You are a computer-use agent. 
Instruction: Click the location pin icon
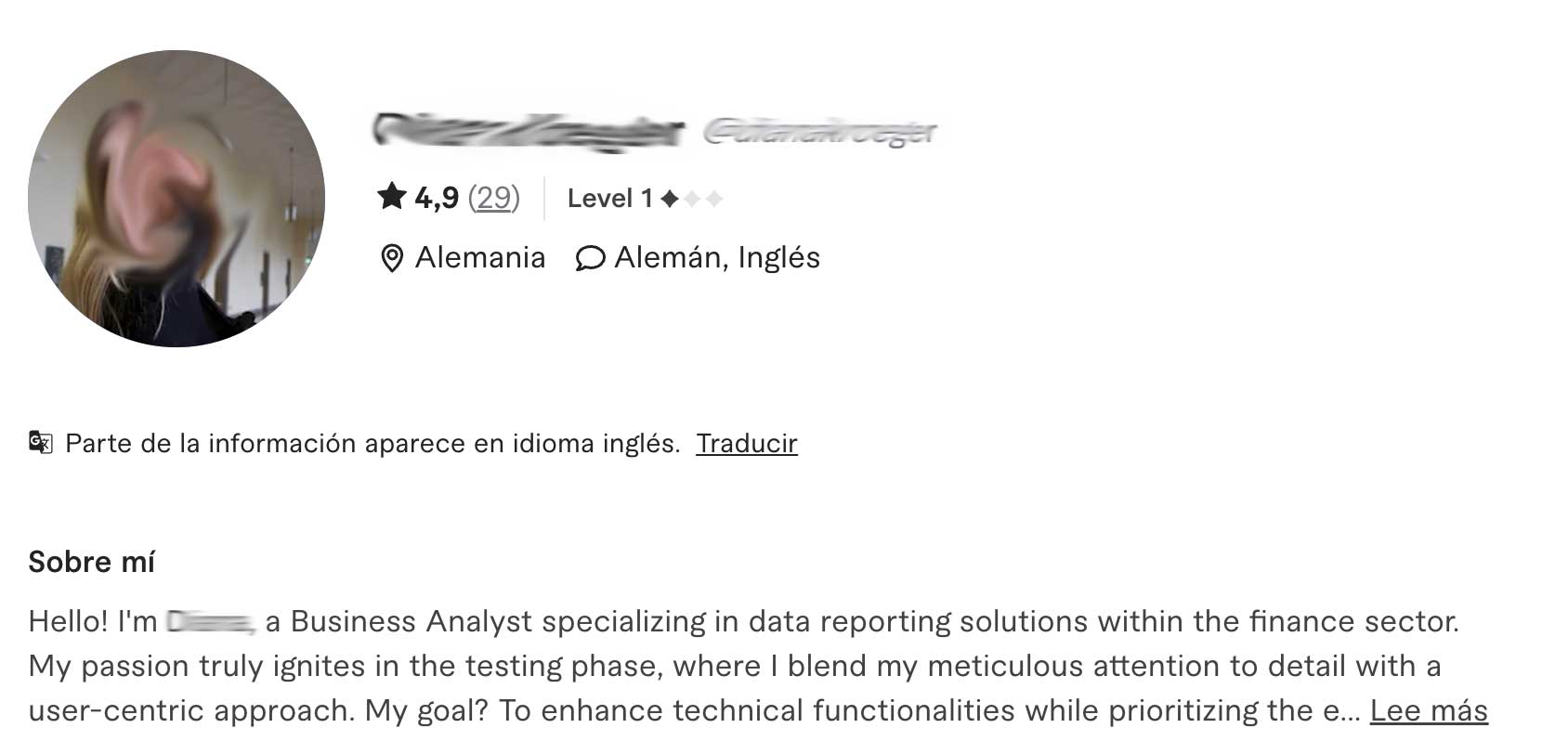[392, 258]
